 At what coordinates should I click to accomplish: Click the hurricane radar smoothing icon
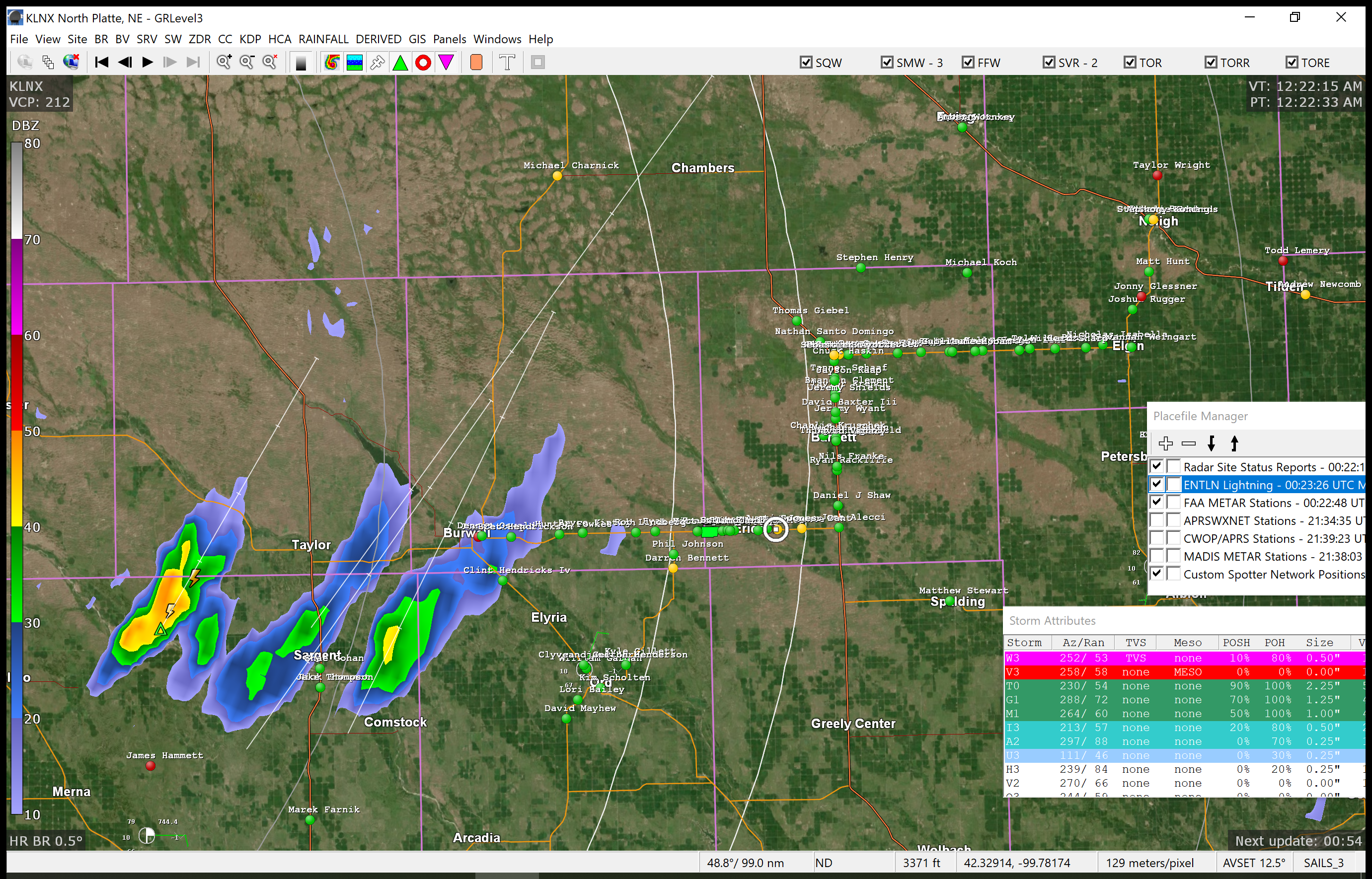tap(332, 62)
